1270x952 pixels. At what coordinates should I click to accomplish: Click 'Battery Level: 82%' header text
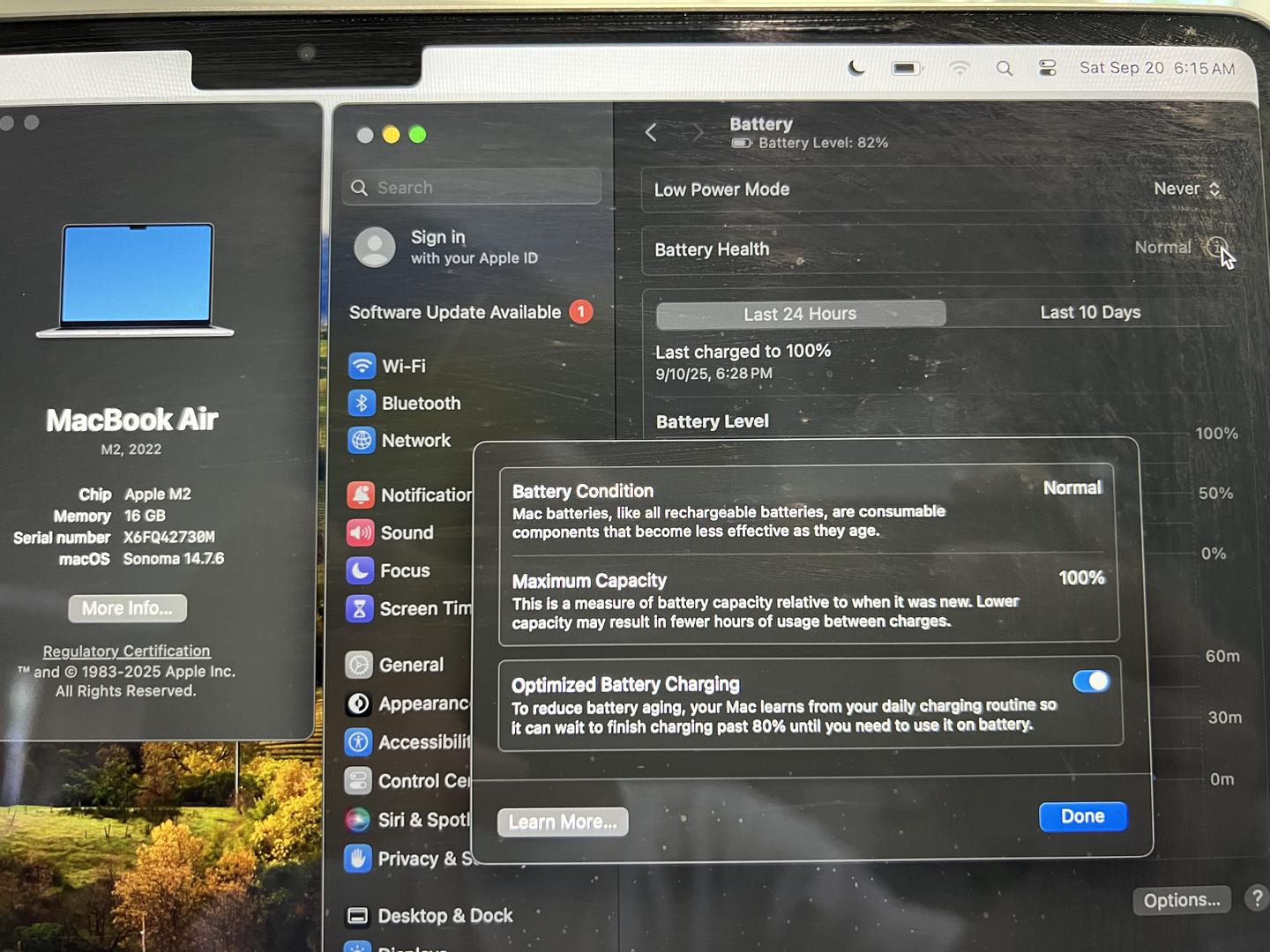(823, 143)
